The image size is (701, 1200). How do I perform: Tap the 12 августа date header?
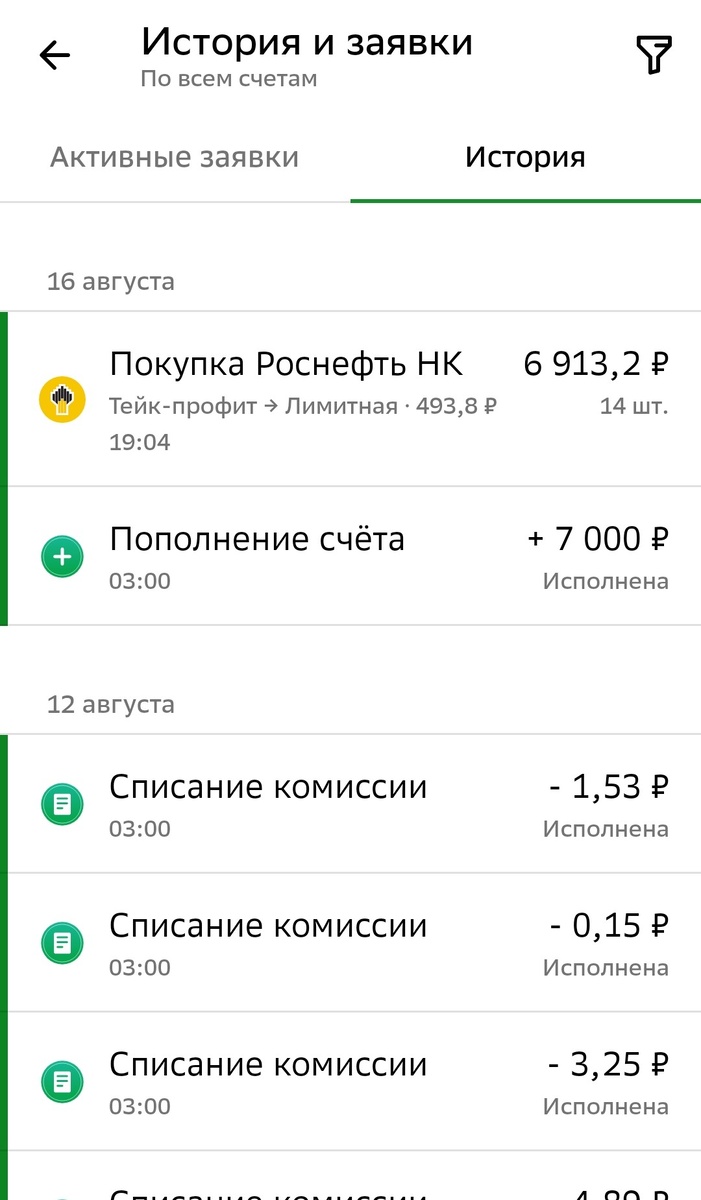[110, 703]
